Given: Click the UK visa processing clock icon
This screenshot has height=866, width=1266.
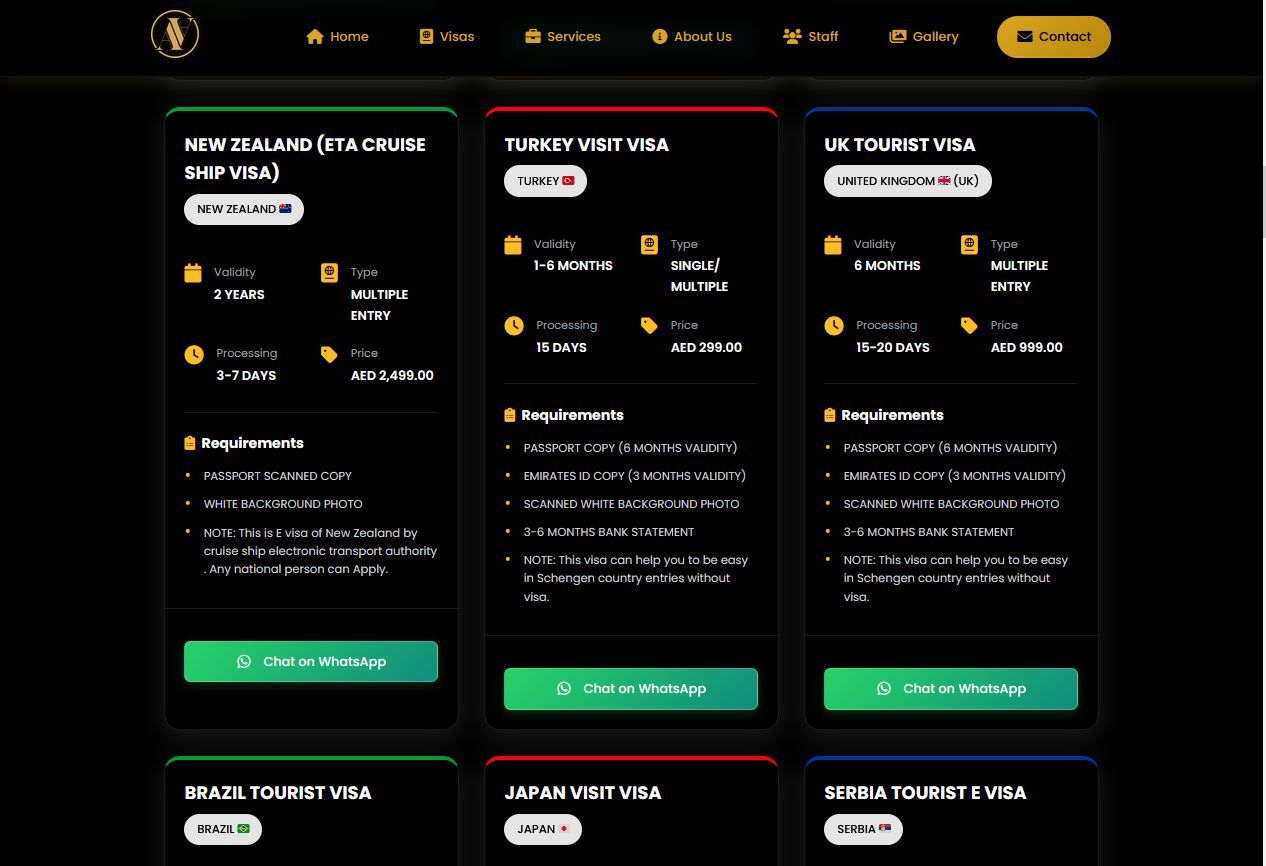Looking at the screenshot, I should click(833, 326).
